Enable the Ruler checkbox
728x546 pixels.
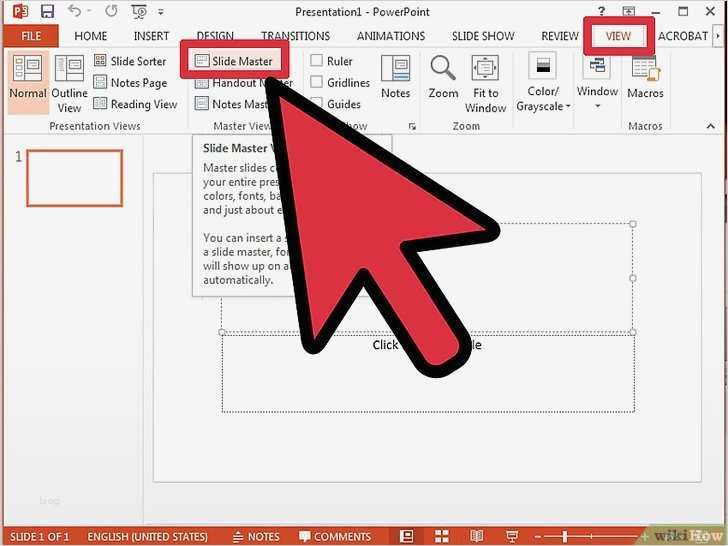pos(317,60)
